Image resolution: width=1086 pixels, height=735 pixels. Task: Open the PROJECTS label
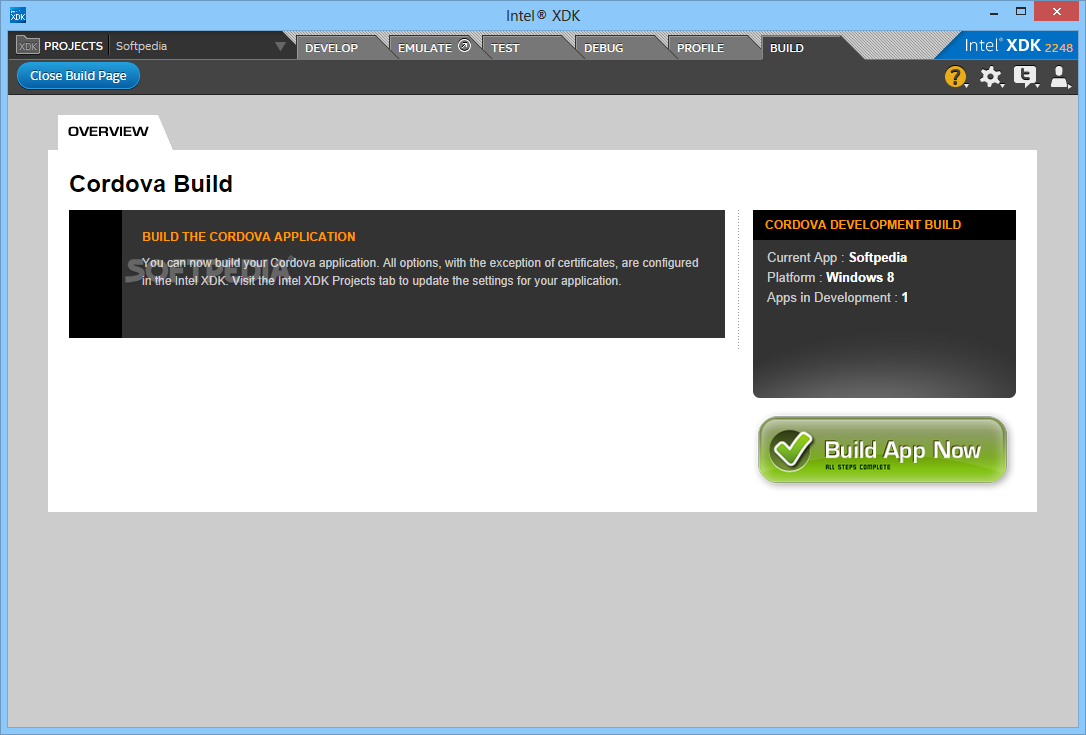tap(73, 46)
